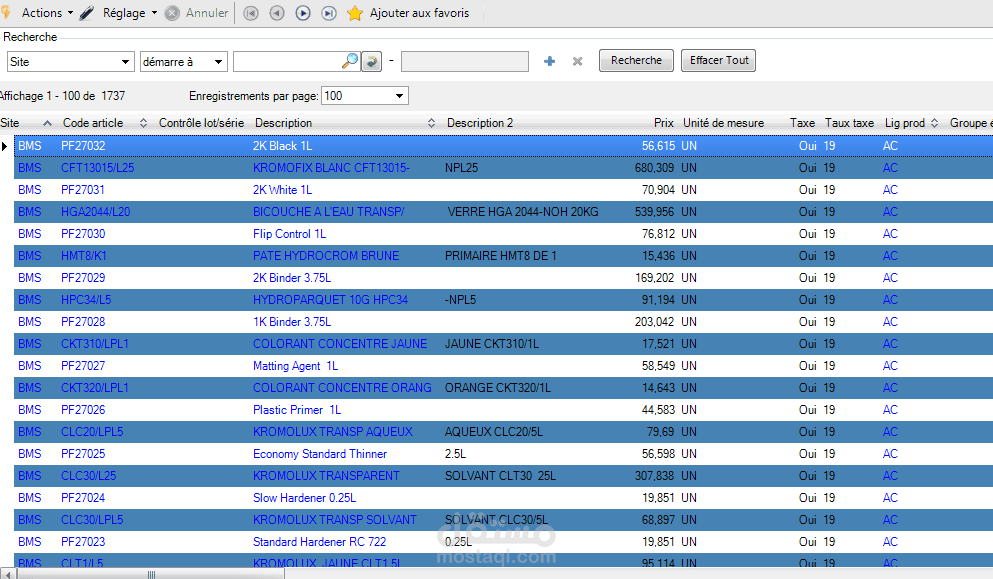Click the Prix column header

click(x=664, y=123)
